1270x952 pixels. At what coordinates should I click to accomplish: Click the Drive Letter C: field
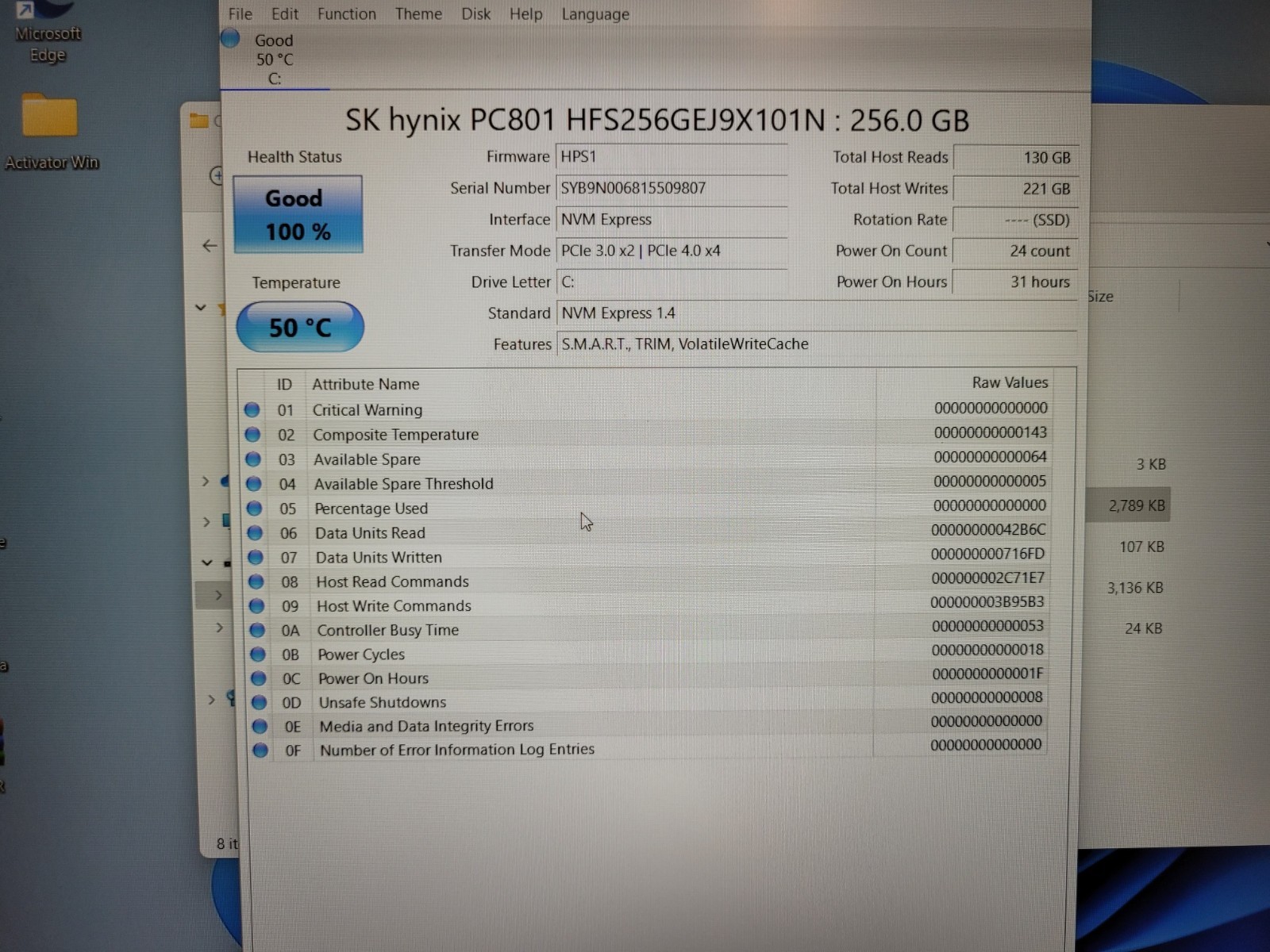(672, 282)
